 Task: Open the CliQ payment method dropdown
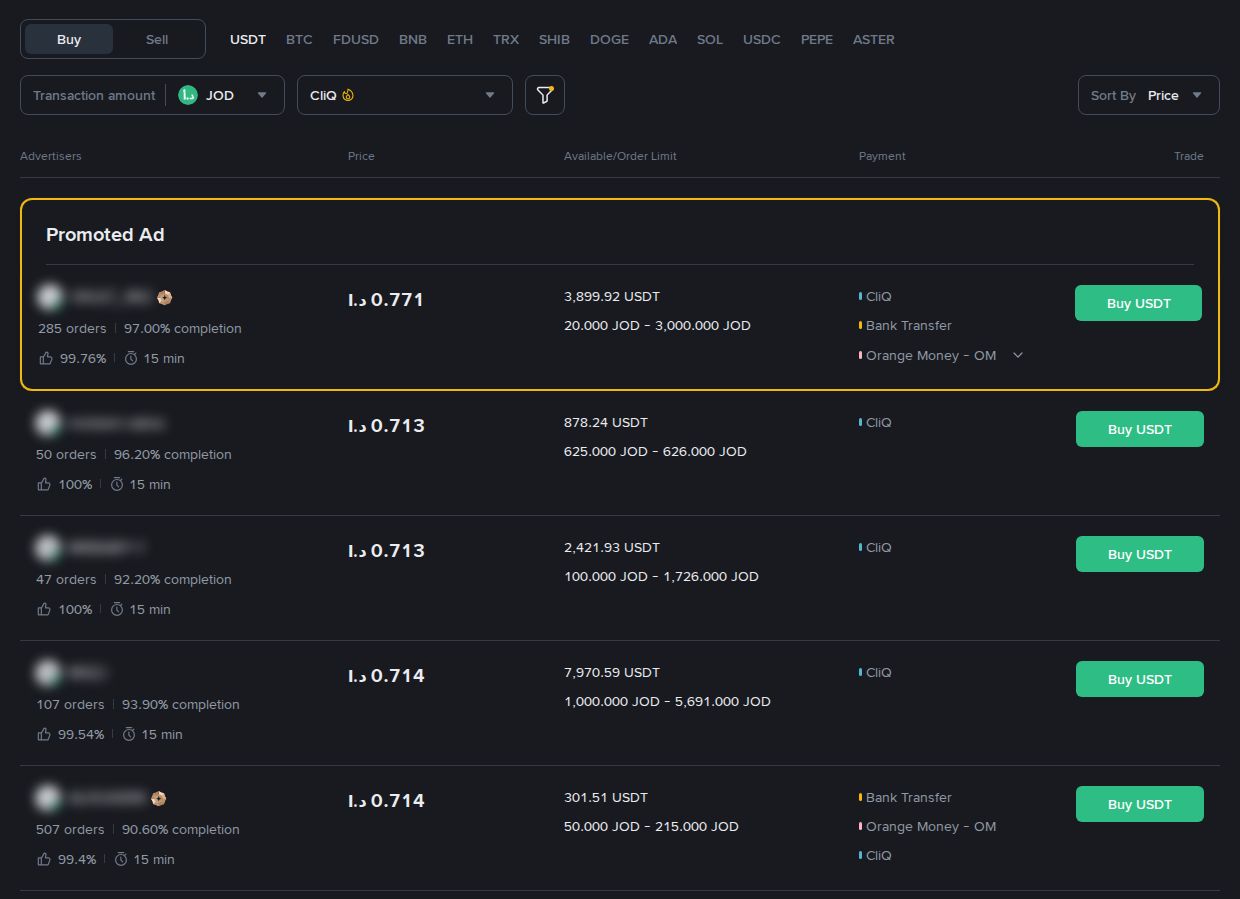(x=405, y=95)
